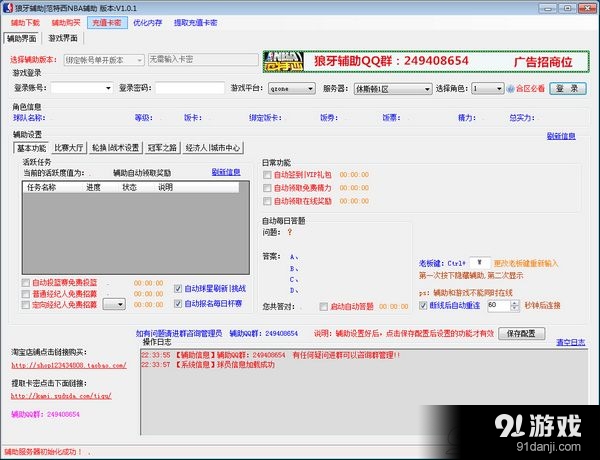Switch to the 游戏界面 tab
The height and width of the screenshot is (460, 600).
pos(63,38)
